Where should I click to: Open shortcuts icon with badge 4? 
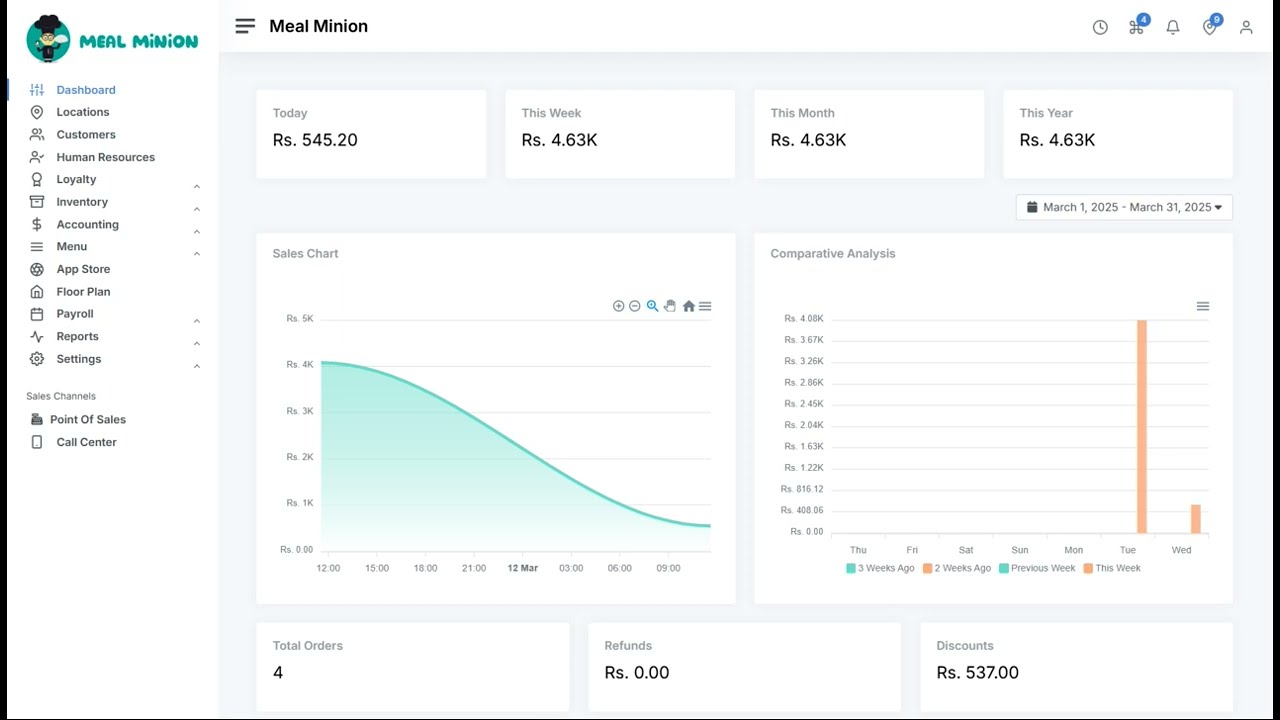[1136, 28]
